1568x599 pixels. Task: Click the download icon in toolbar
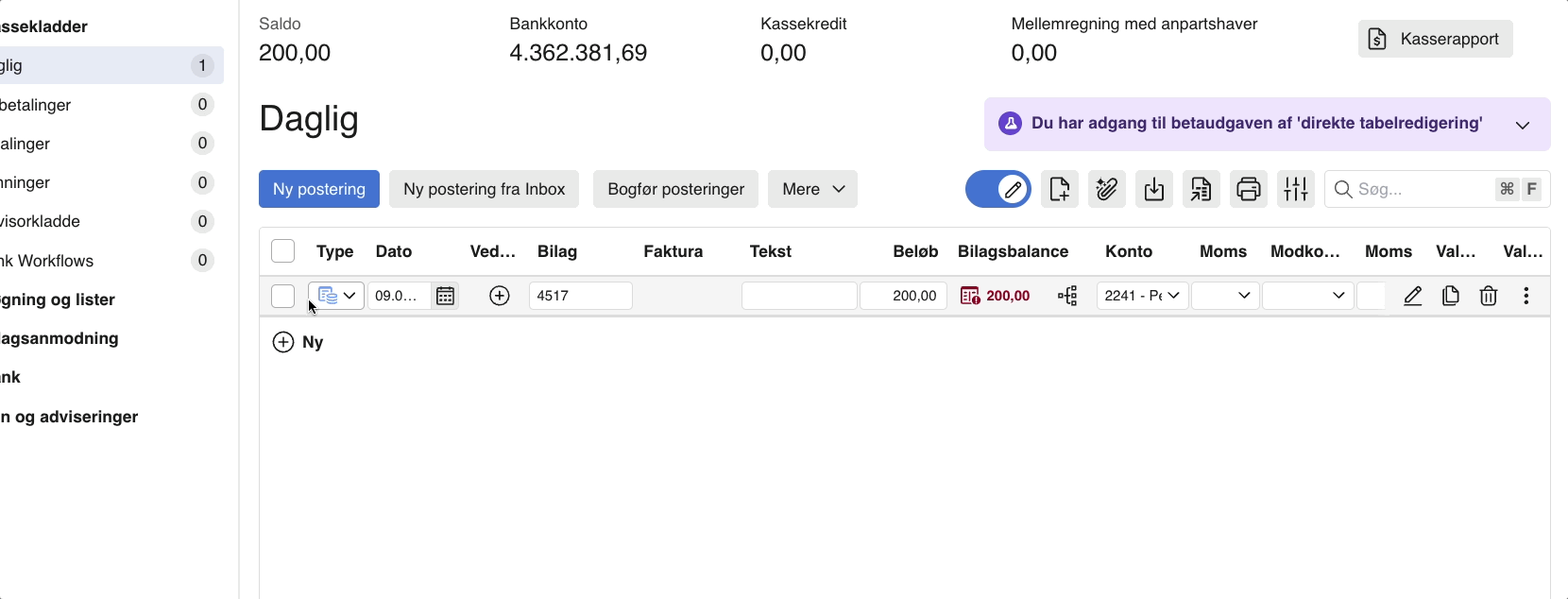coord(1153,189)
